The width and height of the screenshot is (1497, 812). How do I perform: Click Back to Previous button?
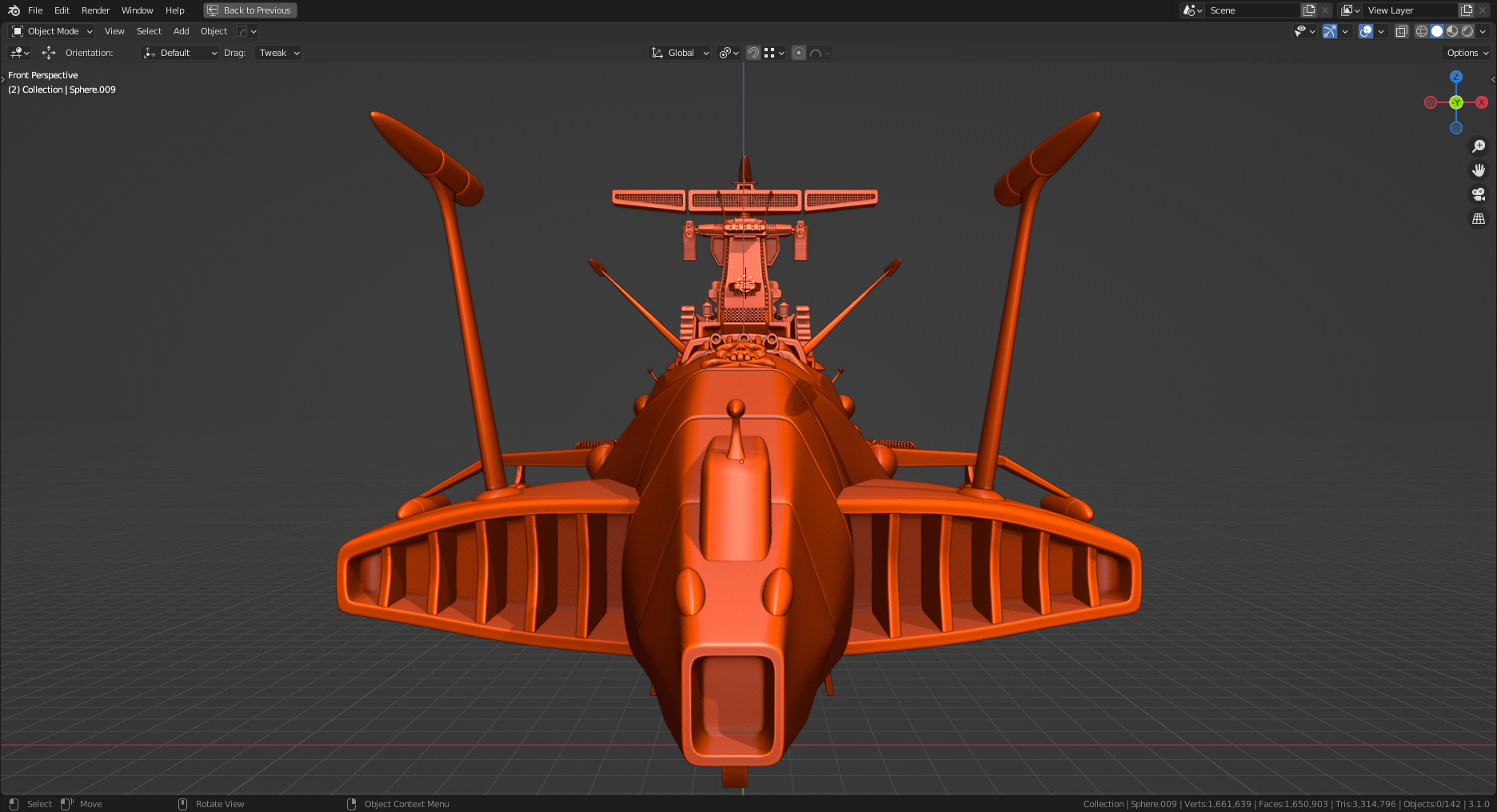[x=250, y=10]
